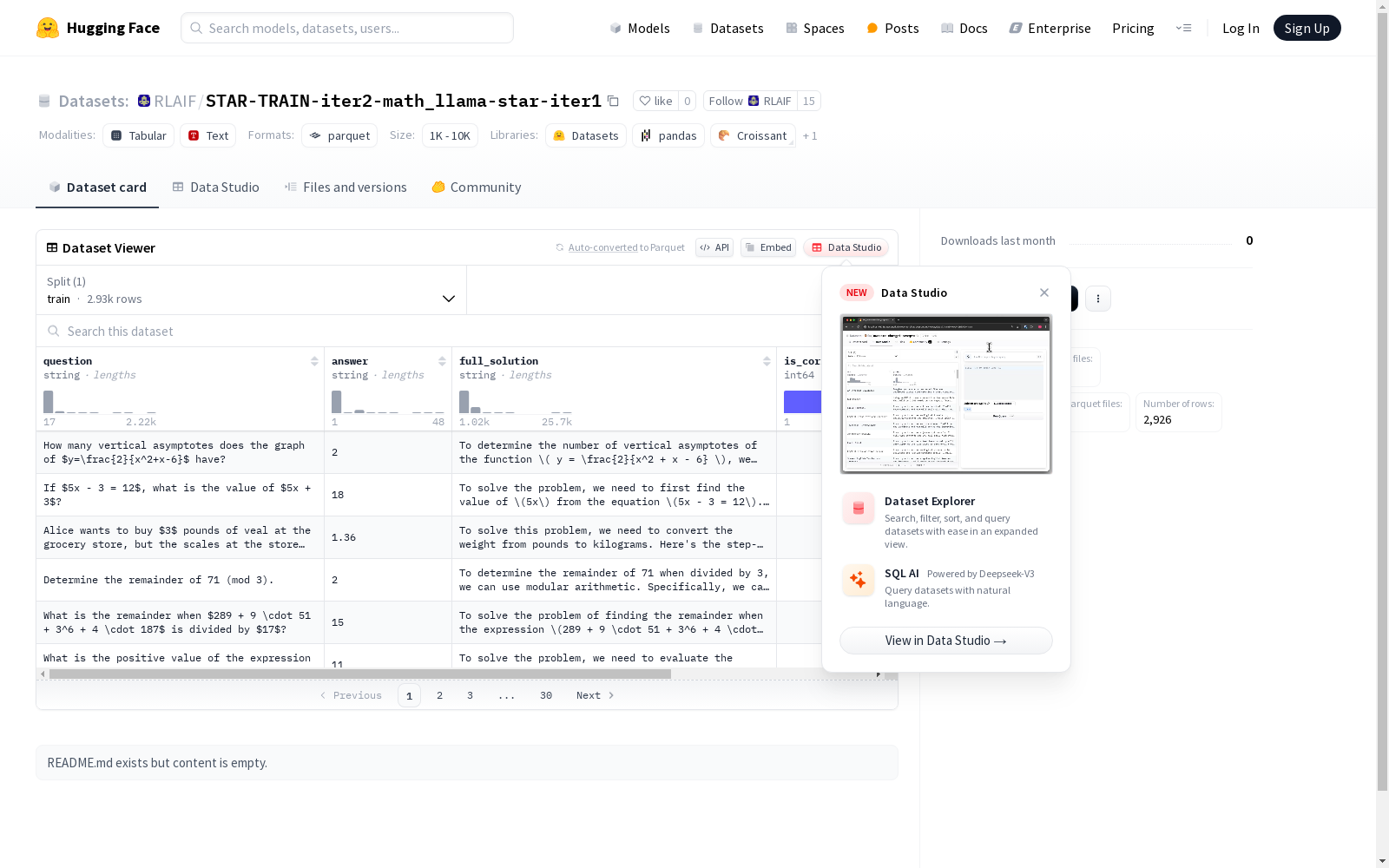Open the Enterprise page

coord(1050,28)
